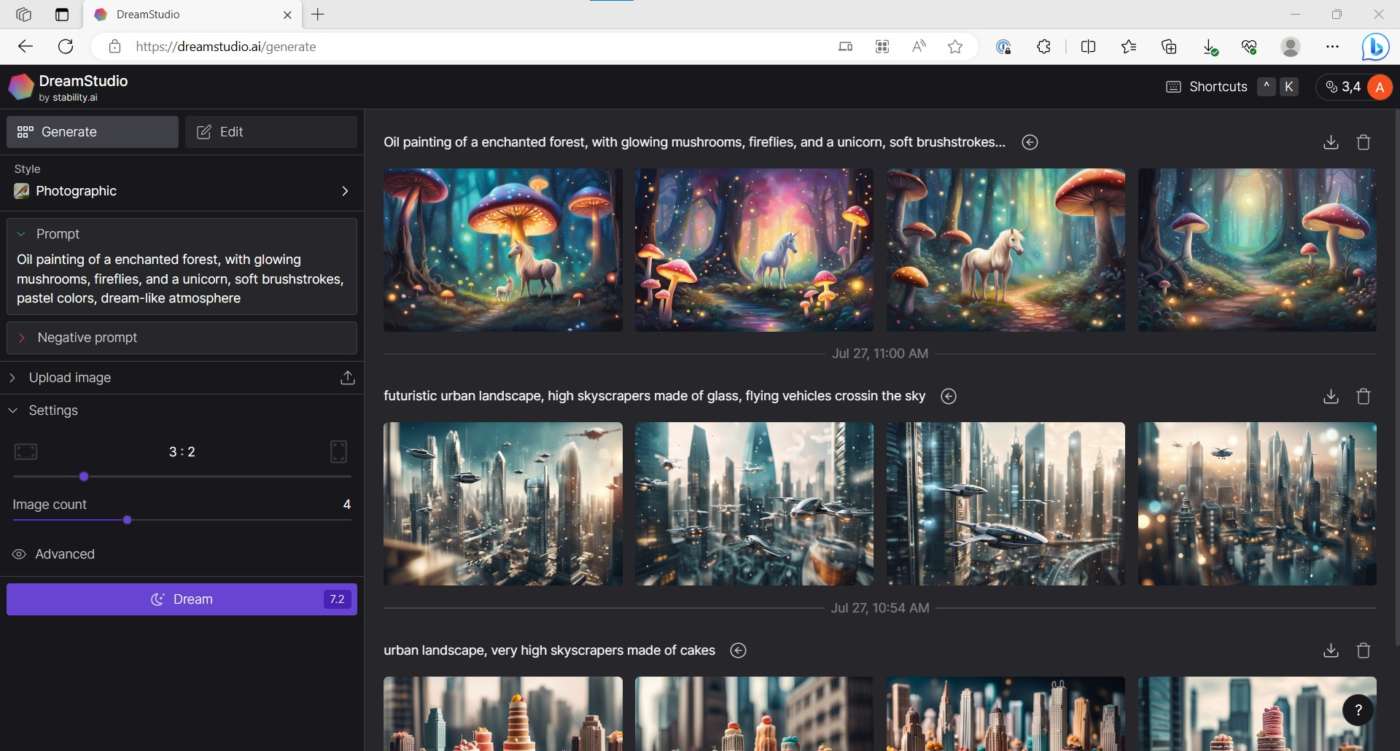Download the cake skyscrapers image set
Image resolution: width=1400 pixels, height=751 pixels.
pos(1330,650)
